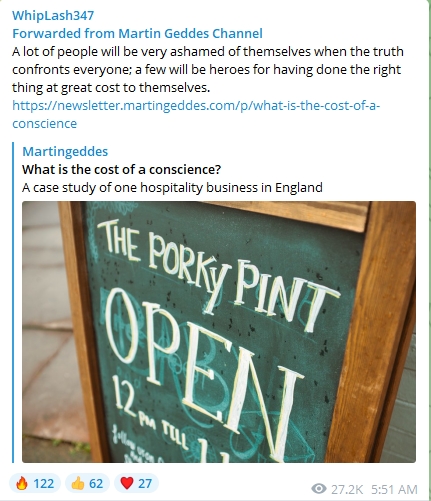
Task: Open preview title 'What is the cost of a conscience?'
Action: coord(121,169)
